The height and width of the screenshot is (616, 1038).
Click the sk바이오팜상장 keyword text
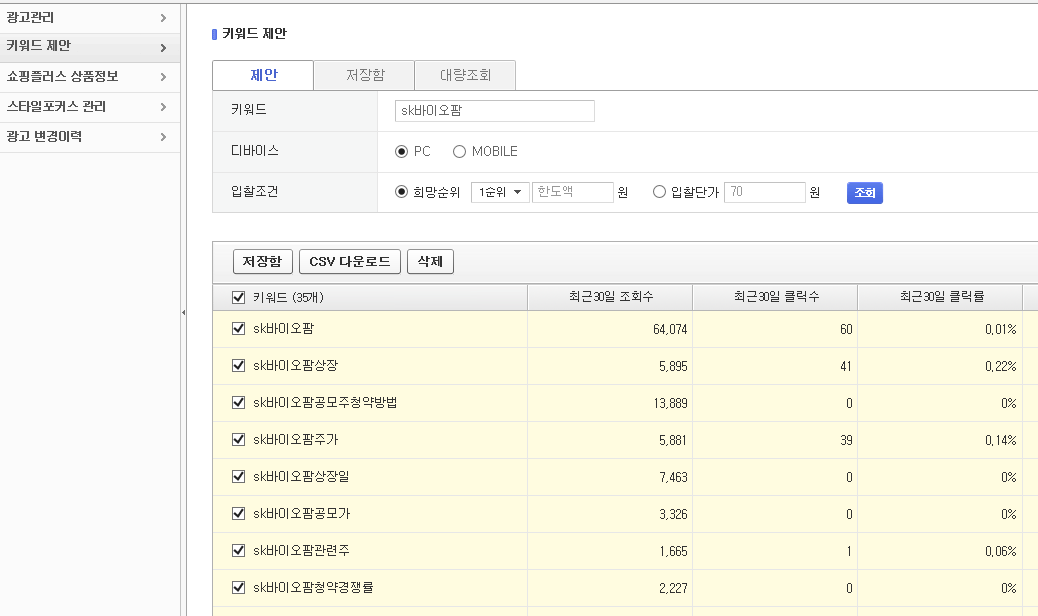[x=295, y=366]
